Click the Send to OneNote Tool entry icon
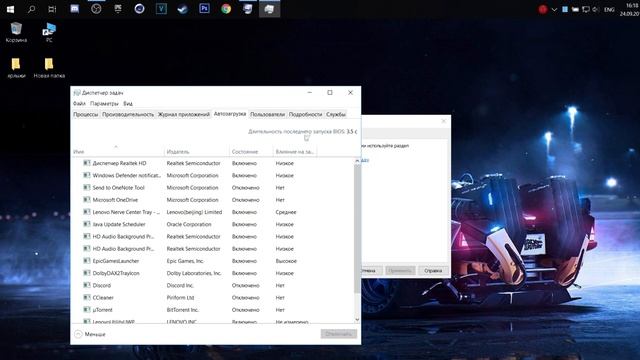Image resolution: width=640 pixels, height=360 pixels. coord(87,187)
